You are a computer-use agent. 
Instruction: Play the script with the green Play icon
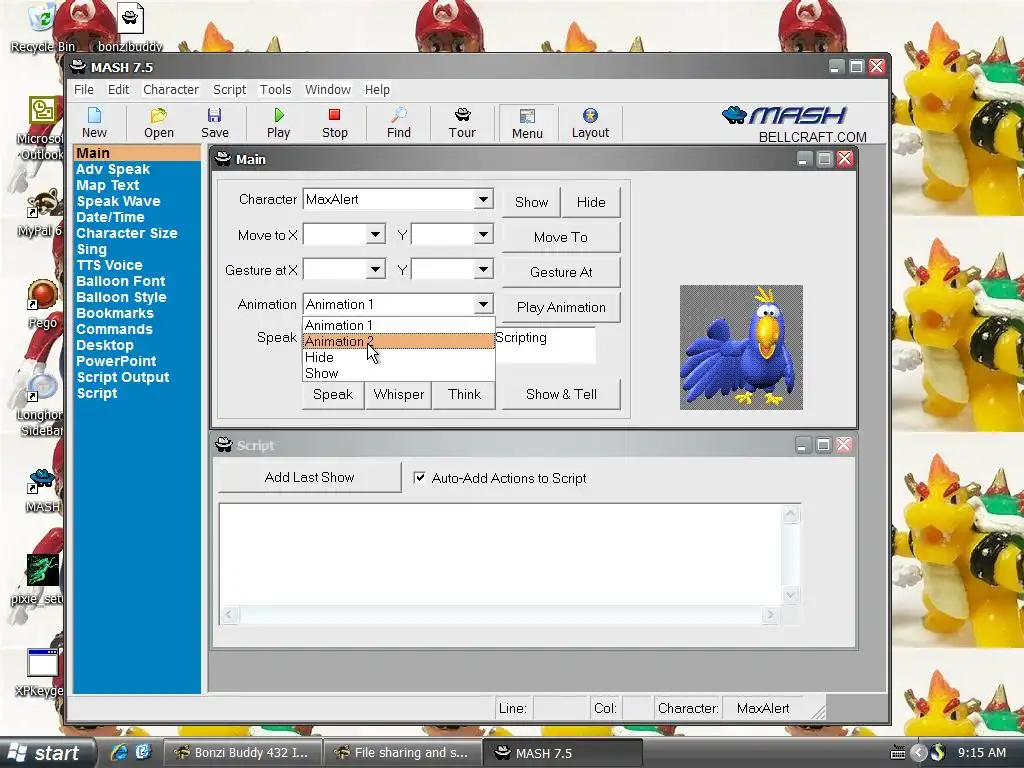[x=278, y=123]
